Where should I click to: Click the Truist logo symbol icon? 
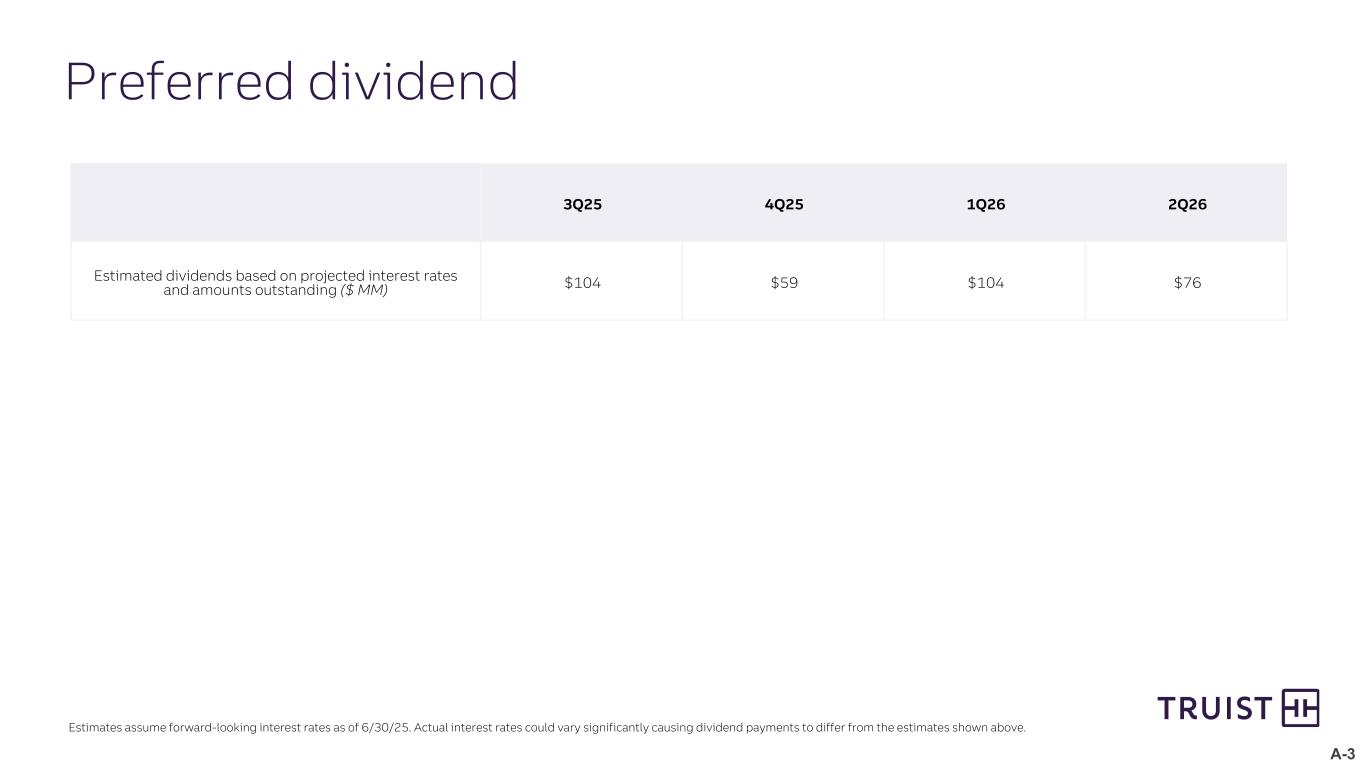pos(1300,708)
